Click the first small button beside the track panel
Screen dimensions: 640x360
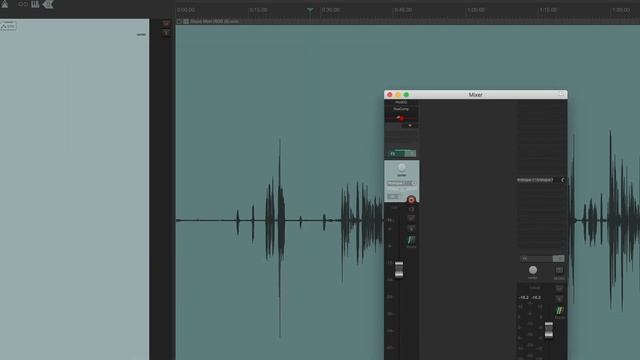click(x=166, y=24)
